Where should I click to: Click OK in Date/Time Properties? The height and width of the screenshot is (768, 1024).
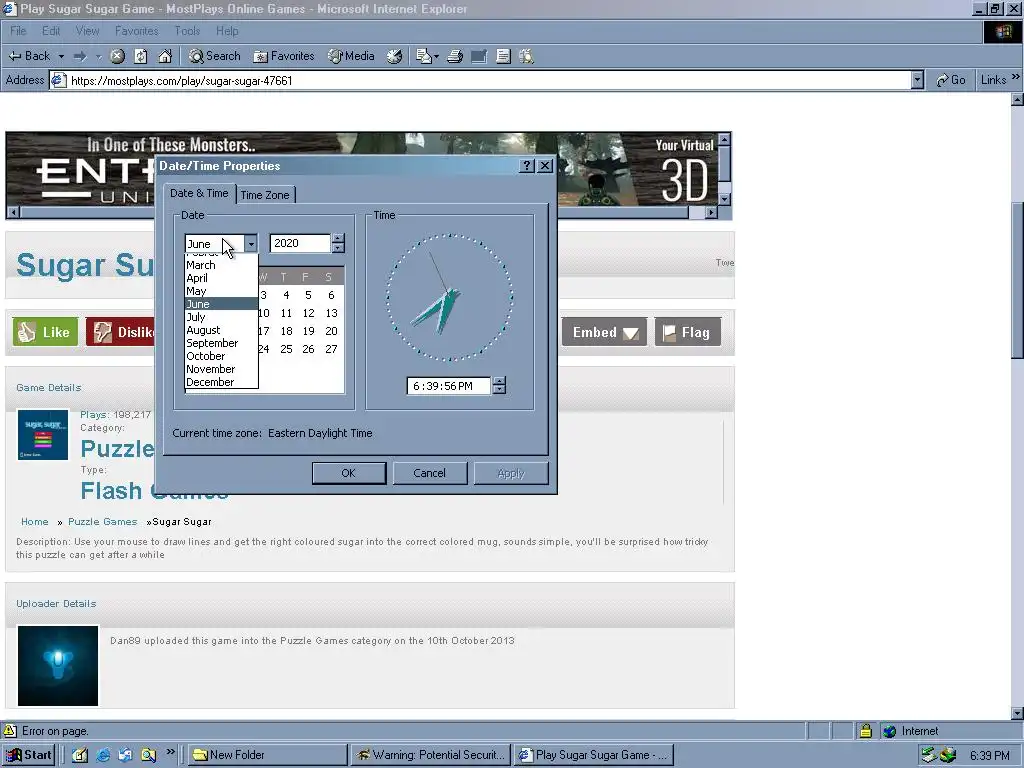click(x=349, y=473)
